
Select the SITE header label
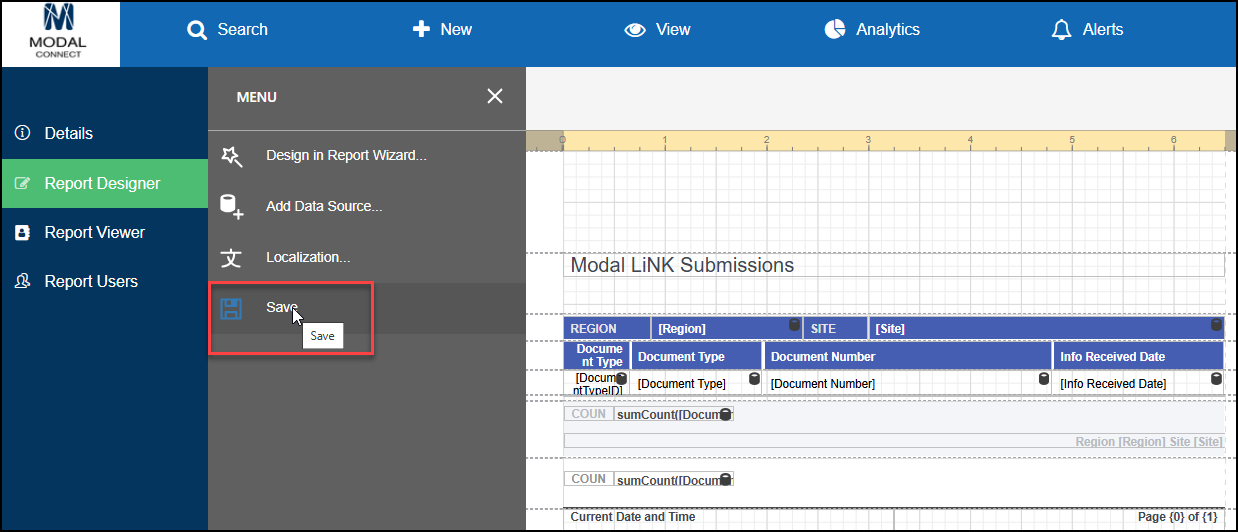click(x=835, y=328)
